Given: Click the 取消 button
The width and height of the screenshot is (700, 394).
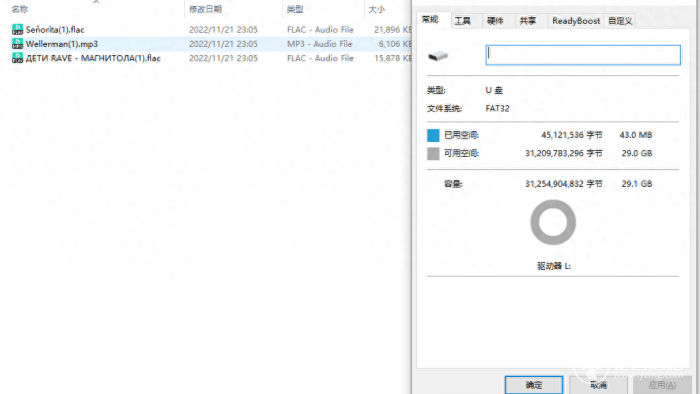Looking at the screenshot, I should 598,385.
